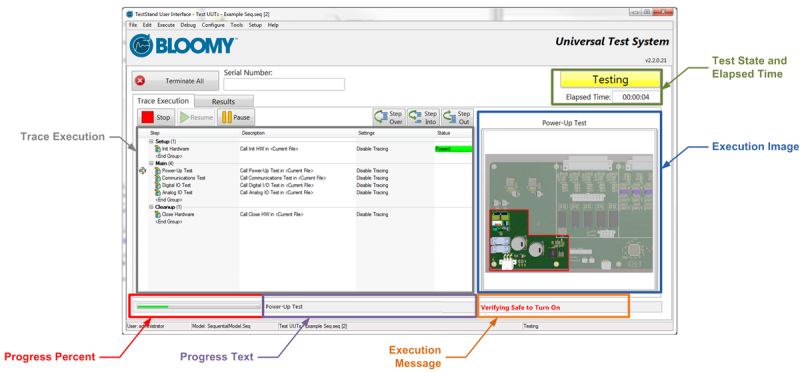Click the Step Into button

[423, 117]
